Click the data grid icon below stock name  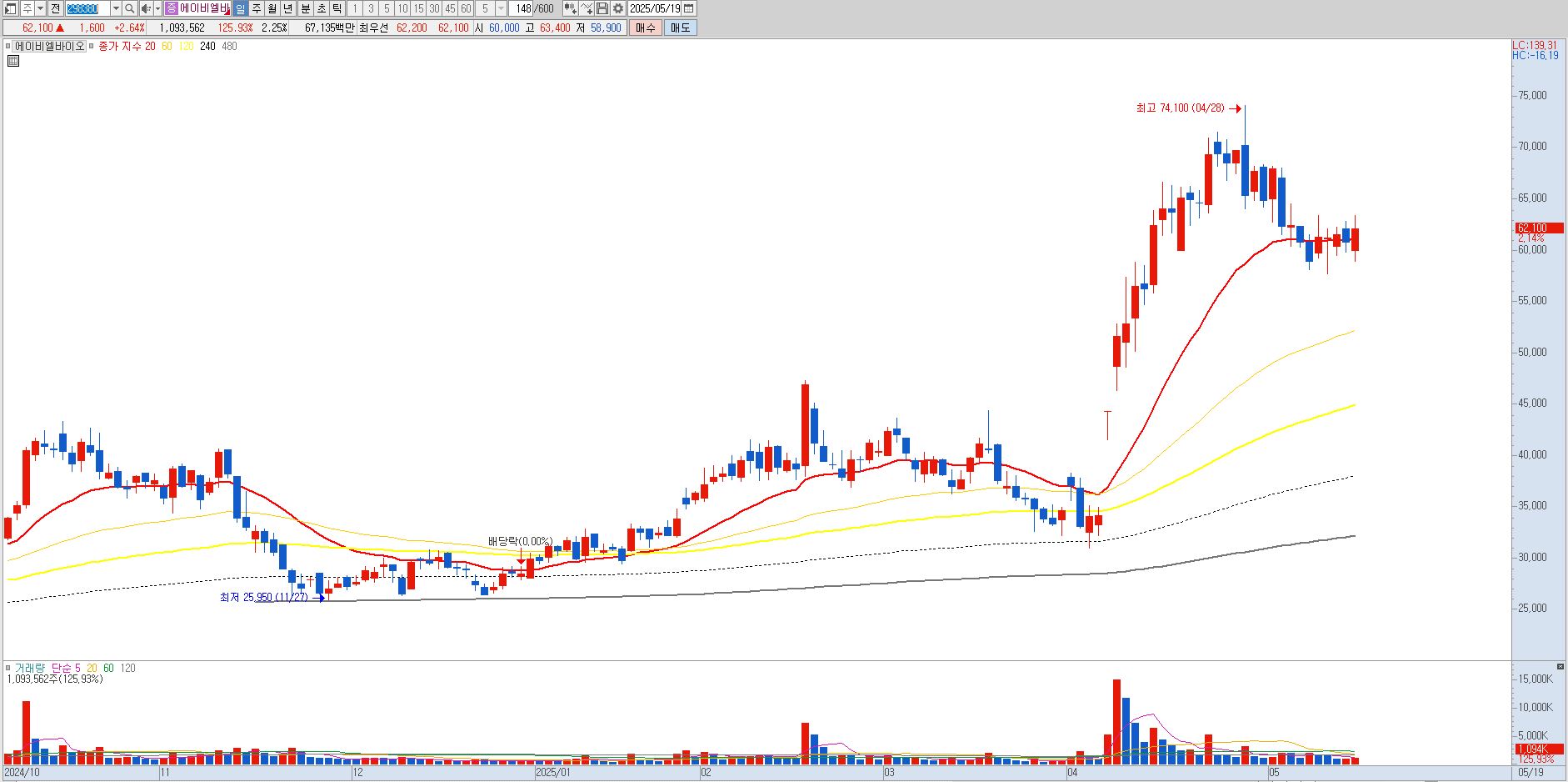(13, 61)
